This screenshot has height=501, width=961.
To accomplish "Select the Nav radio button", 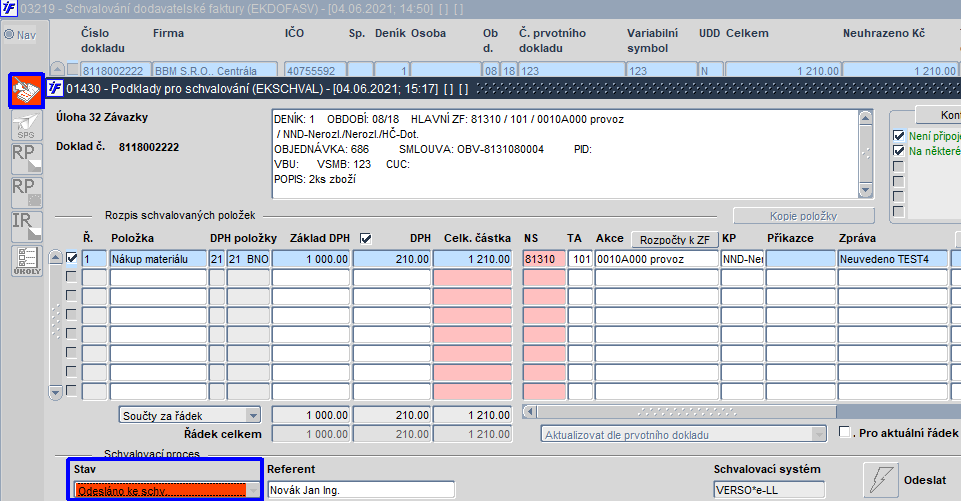I will point(9,34).
